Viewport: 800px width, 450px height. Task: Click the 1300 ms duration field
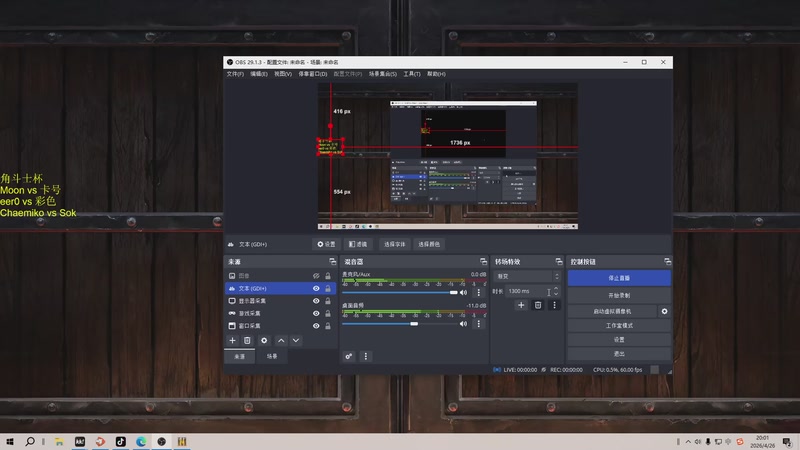[x=529, y=291]
